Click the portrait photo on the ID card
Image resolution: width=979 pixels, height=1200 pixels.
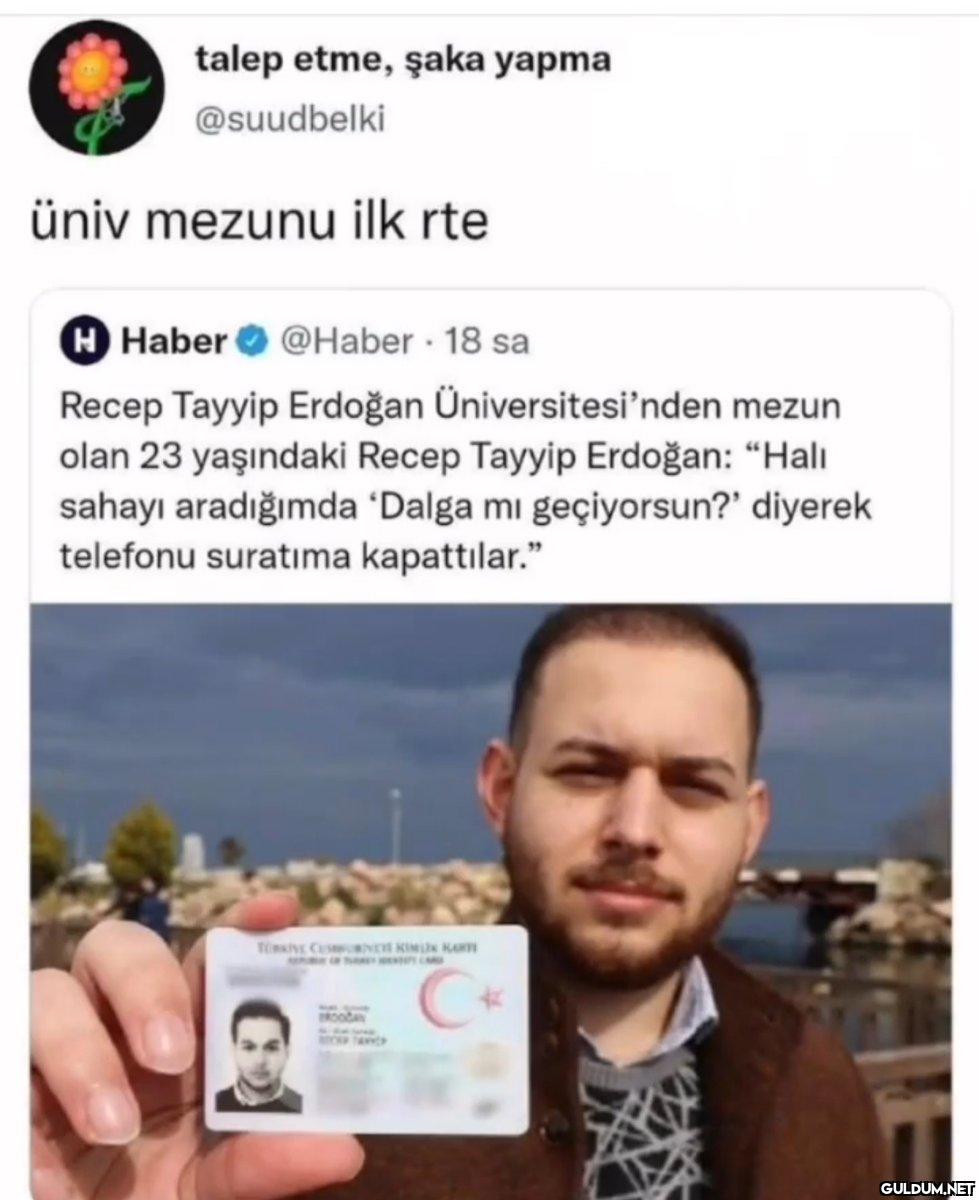(258, 1054)
